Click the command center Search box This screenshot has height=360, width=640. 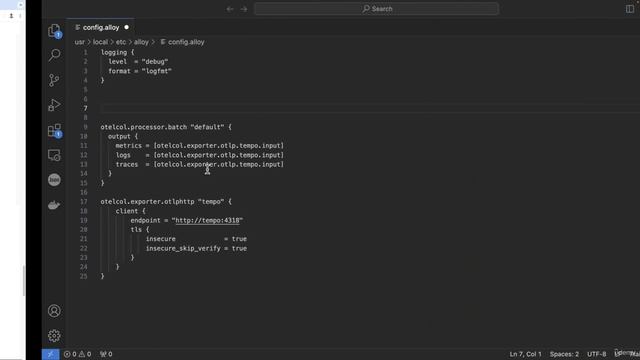click(x=376, y=9)
